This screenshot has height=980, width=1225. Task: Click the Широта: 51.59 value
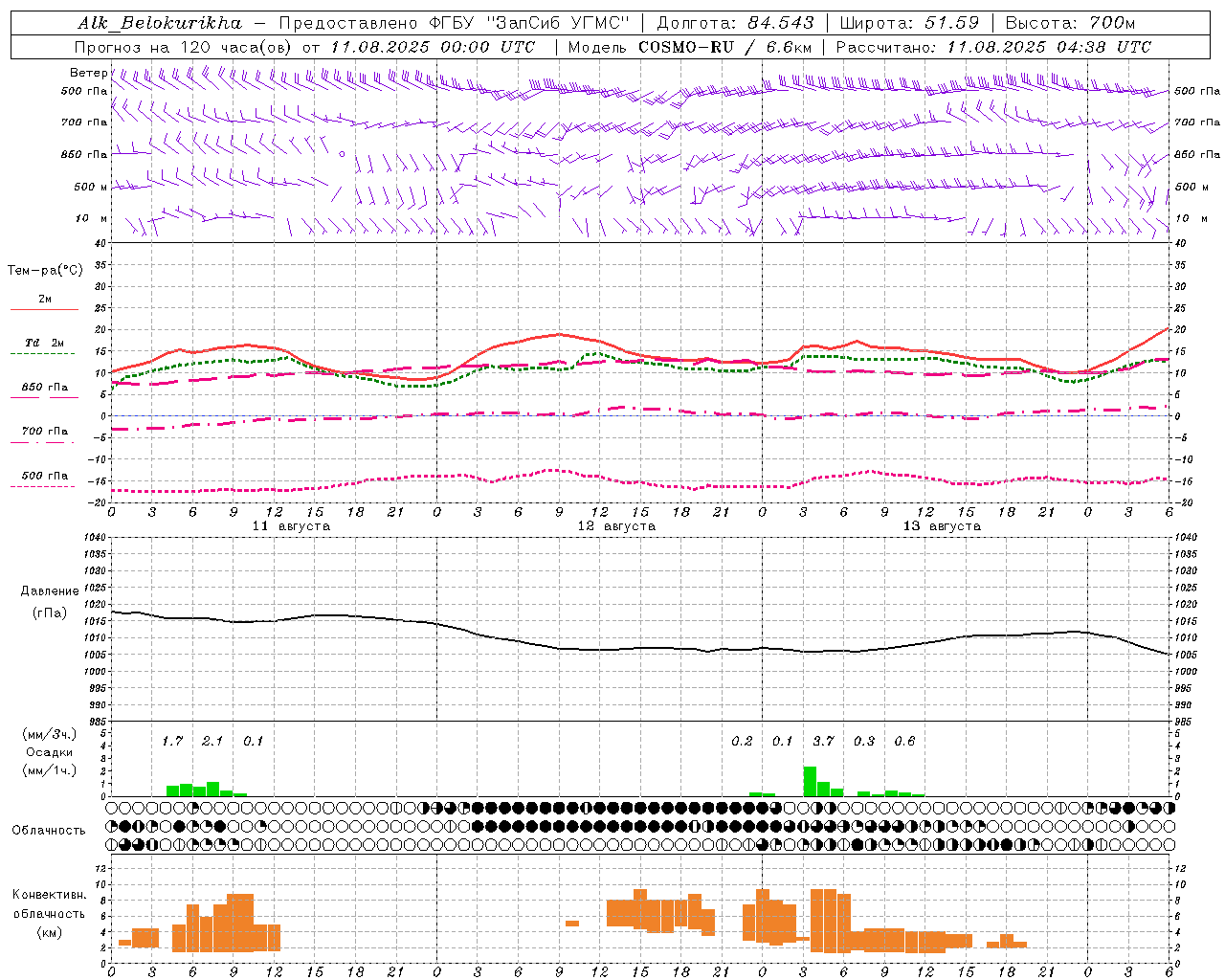point(909,23)
